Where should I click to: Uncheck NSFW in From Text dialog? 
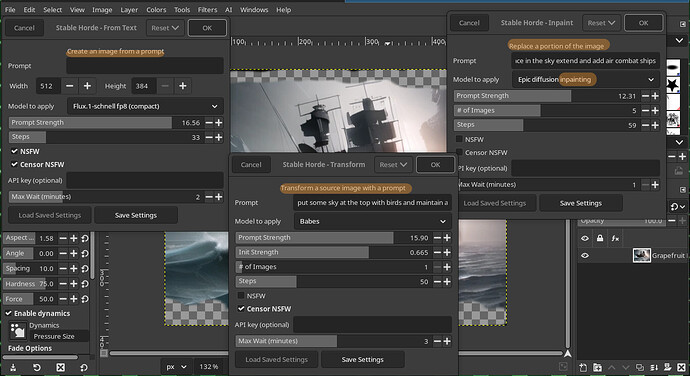click(x=15, y=151)
